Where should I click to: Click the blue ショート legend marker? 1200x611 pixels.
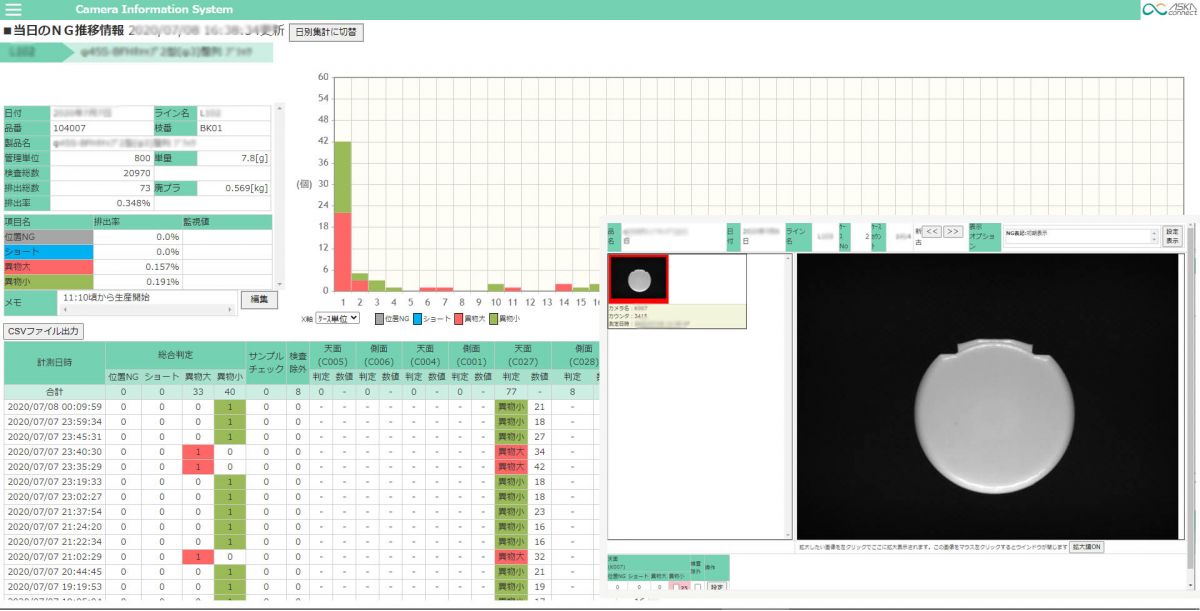417,319
